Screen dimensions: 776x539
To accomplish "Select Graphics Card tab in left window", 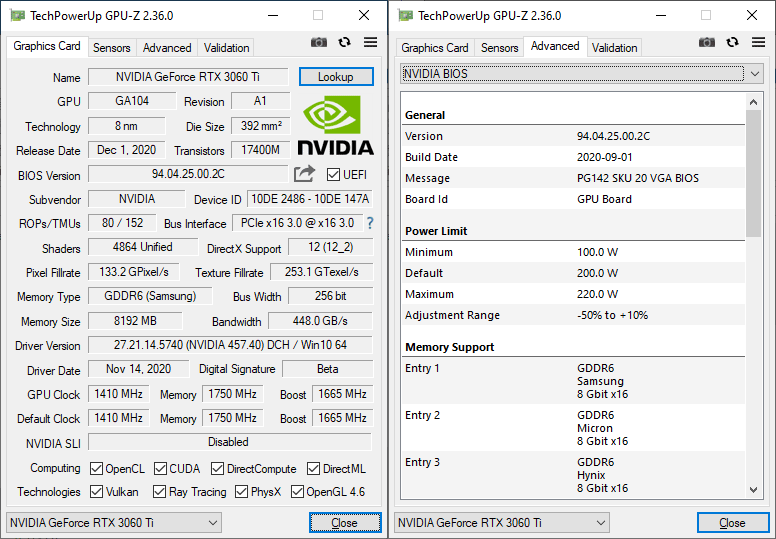I will tap(47, 47).
